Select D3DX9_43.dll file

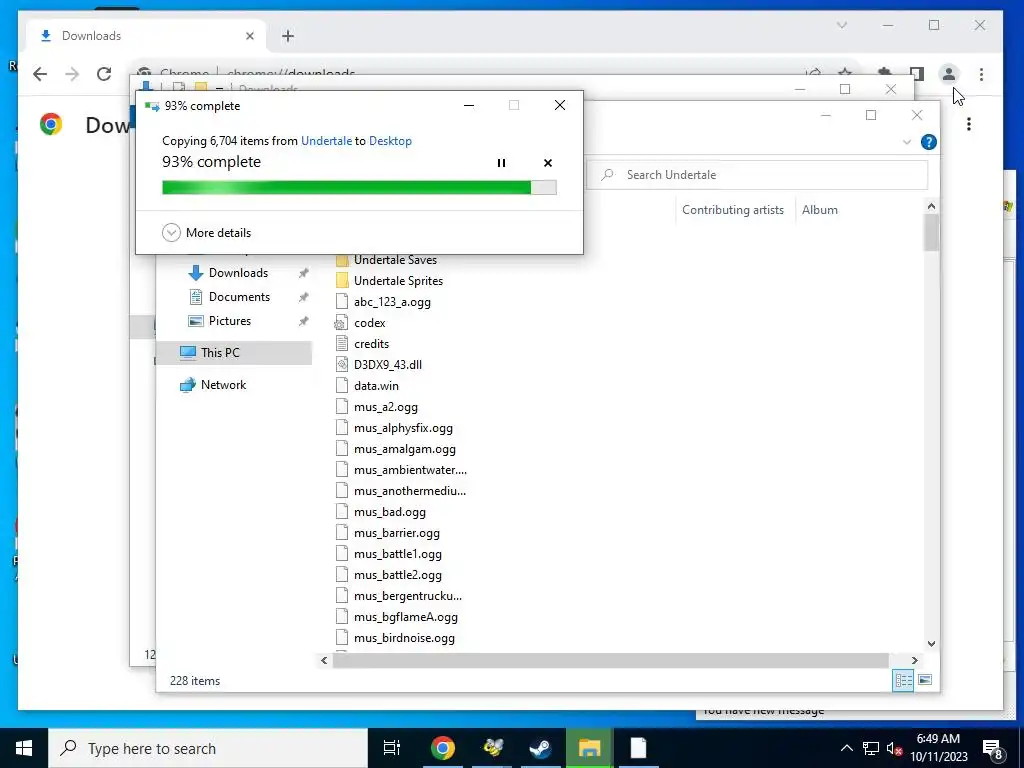[x=387, y=364]
